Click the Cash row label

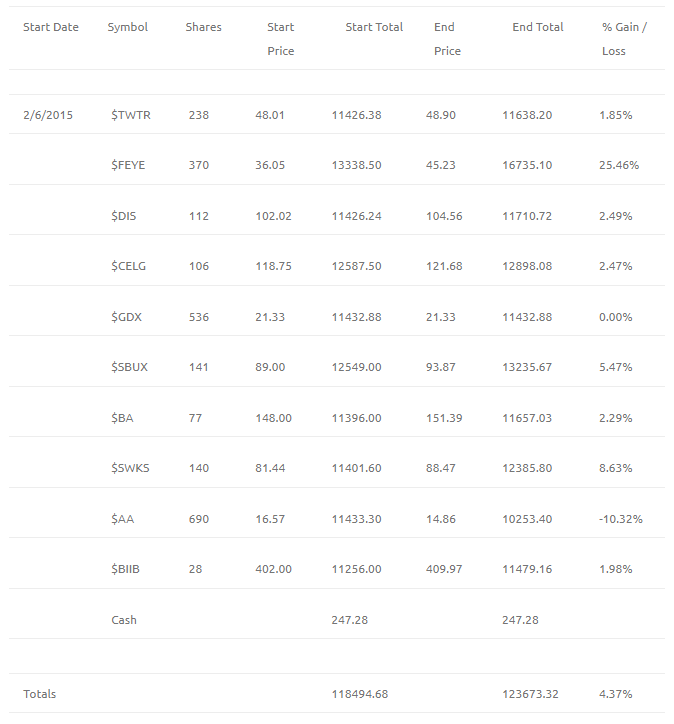click(x=124, y=620)
